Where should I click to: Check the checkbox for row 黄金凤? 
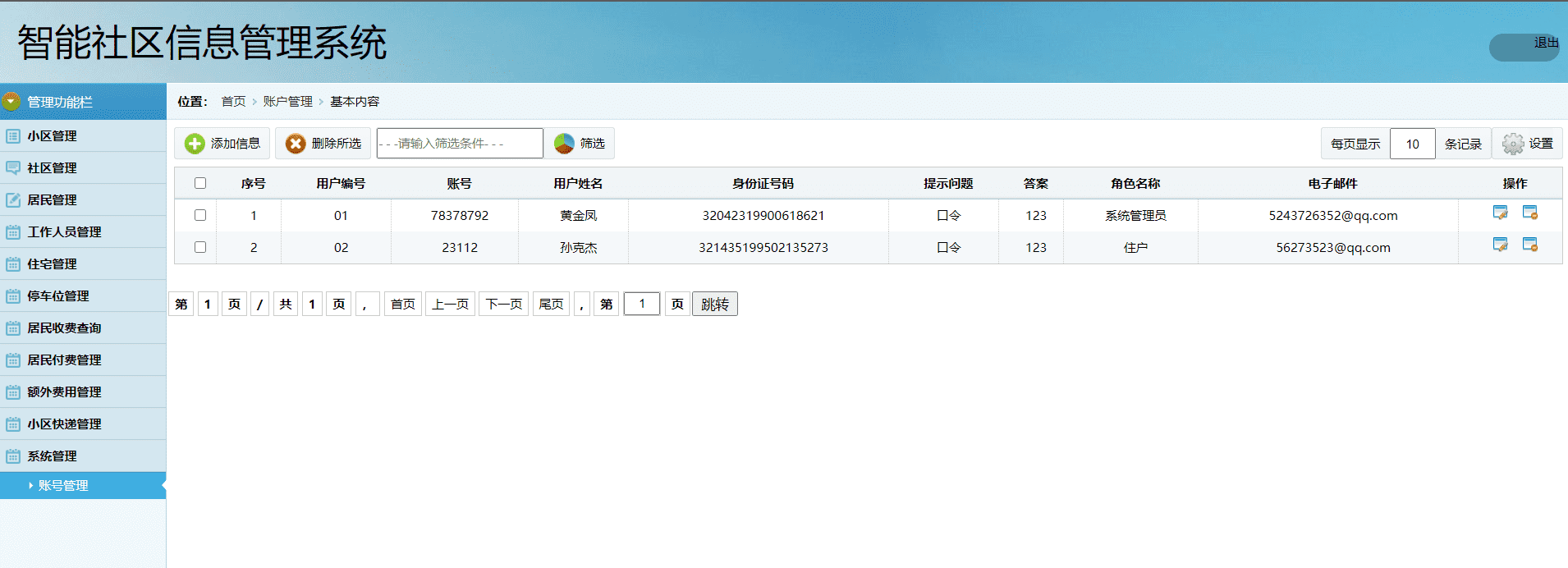pyautogui.click(x=200, y=215)
